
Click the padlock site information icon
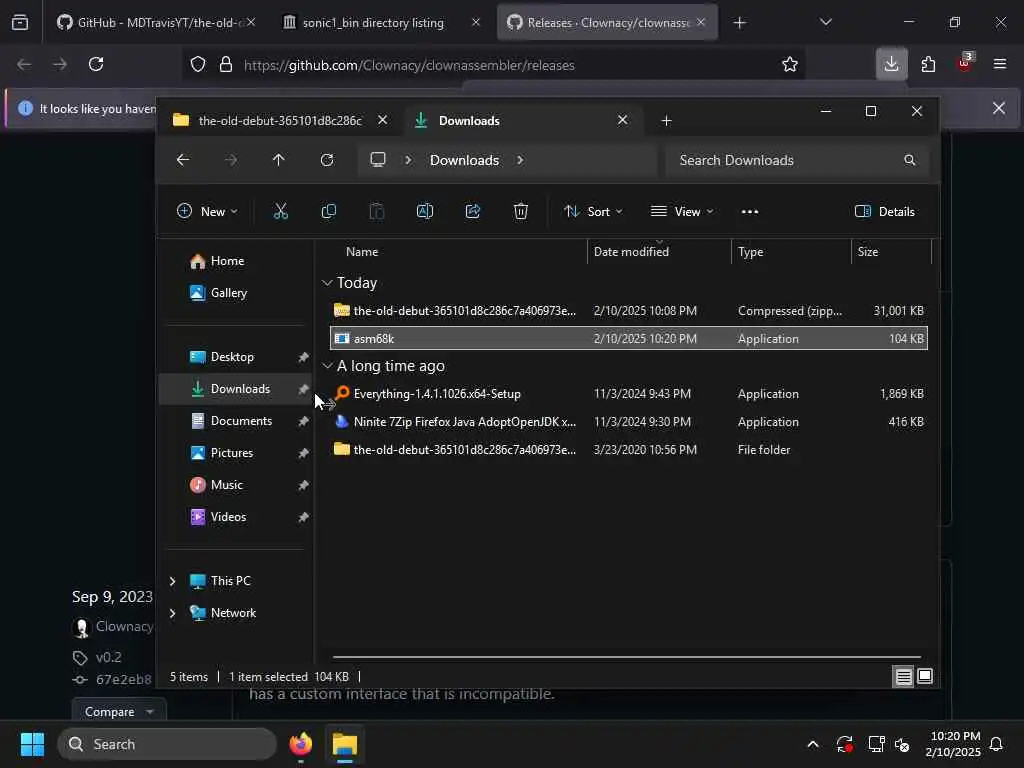pyautogui.click(x=226, y=65)
